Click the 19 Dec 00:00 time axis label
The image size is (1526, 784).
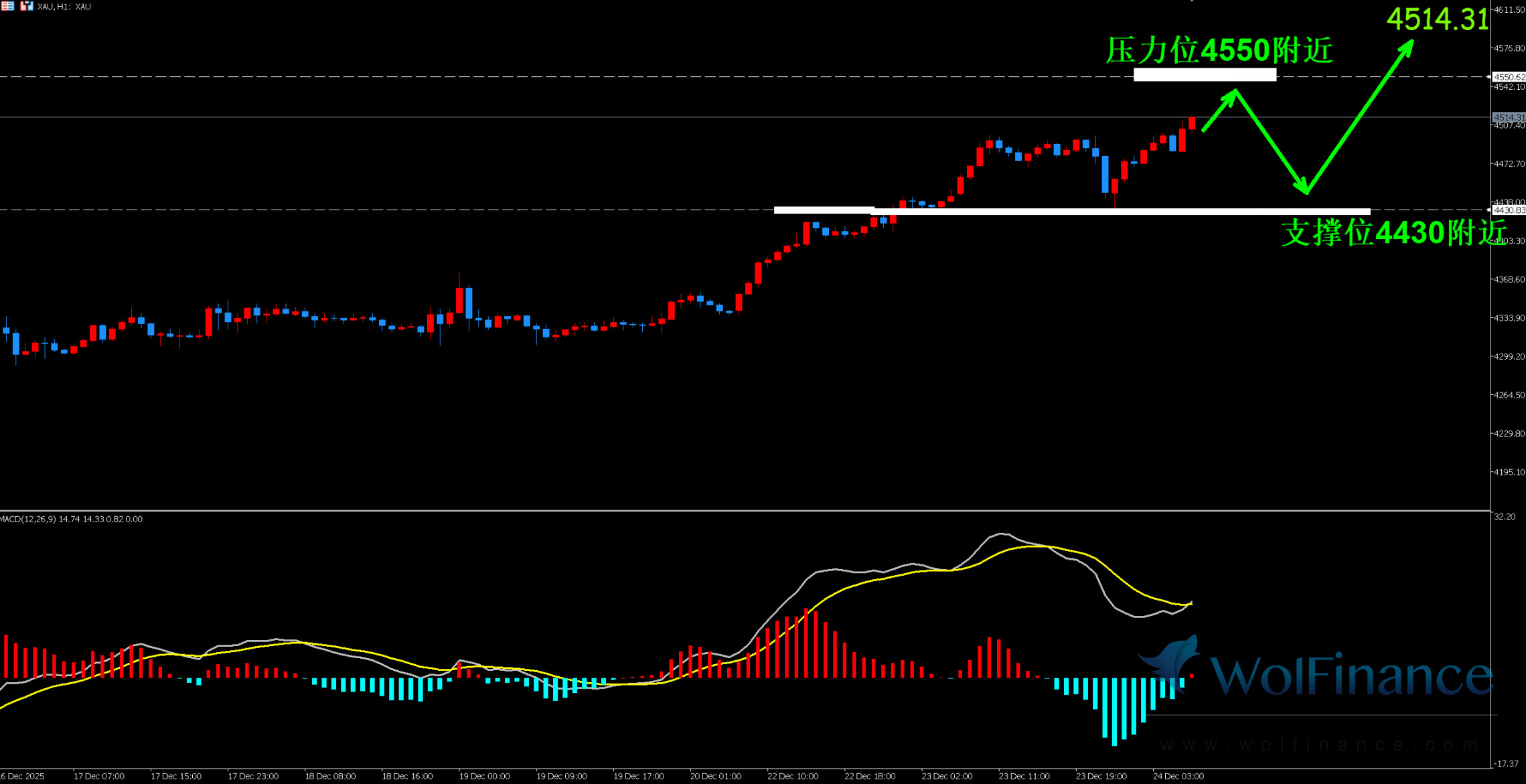[x=484, y=776]
